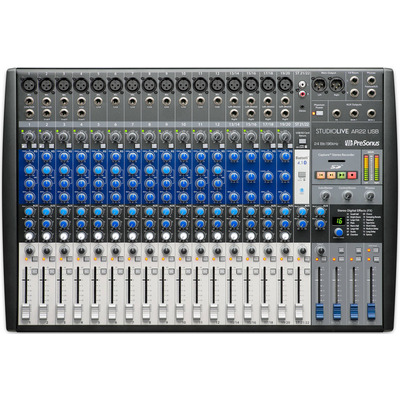400x400 pixels.
Task: Click channel 12 white fader cap
Action: (x=214, y=311)
